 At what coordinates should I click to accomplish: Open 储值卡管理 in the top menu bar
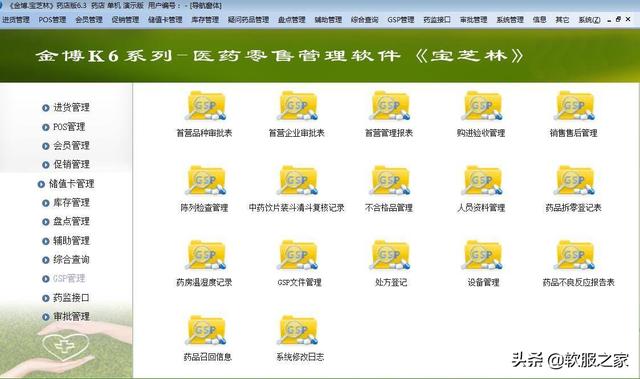pos(165,20)
